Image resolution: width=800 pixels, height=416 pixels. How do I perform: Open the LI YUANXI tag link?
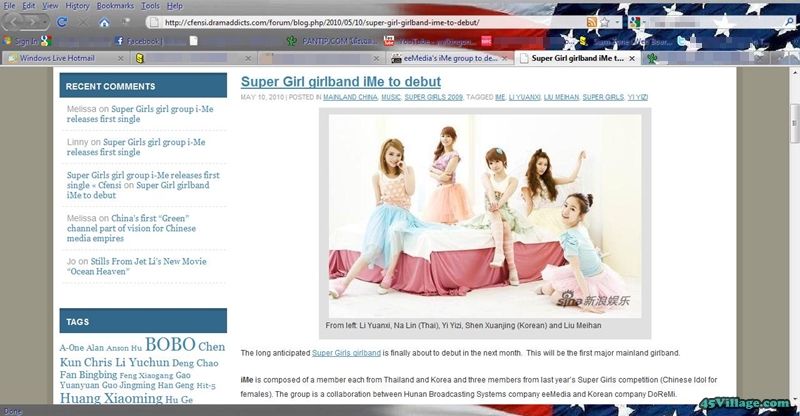point(524,97)
